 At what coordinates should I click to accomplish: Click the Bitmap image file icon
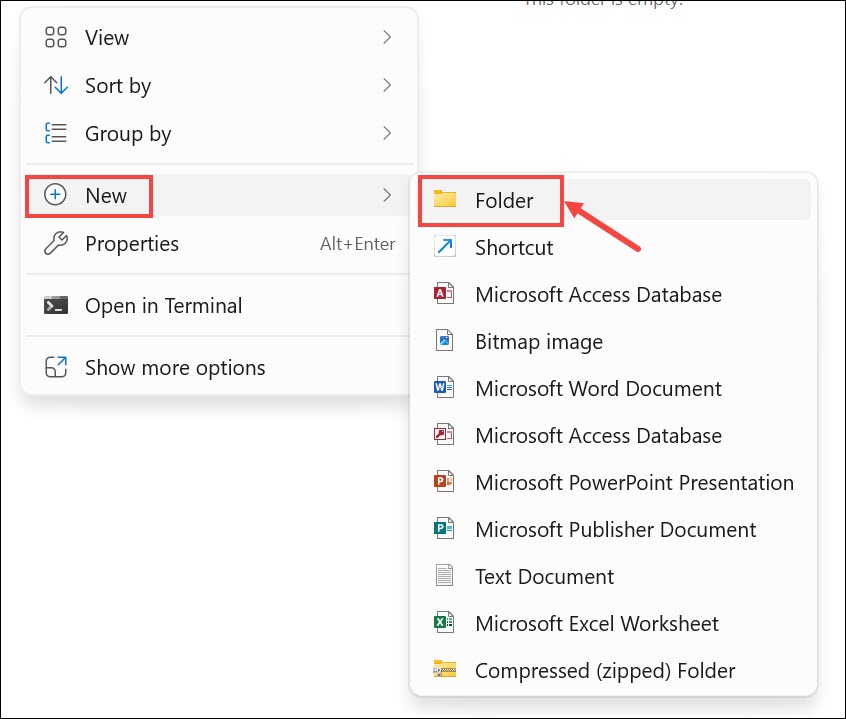click(445, 341)
